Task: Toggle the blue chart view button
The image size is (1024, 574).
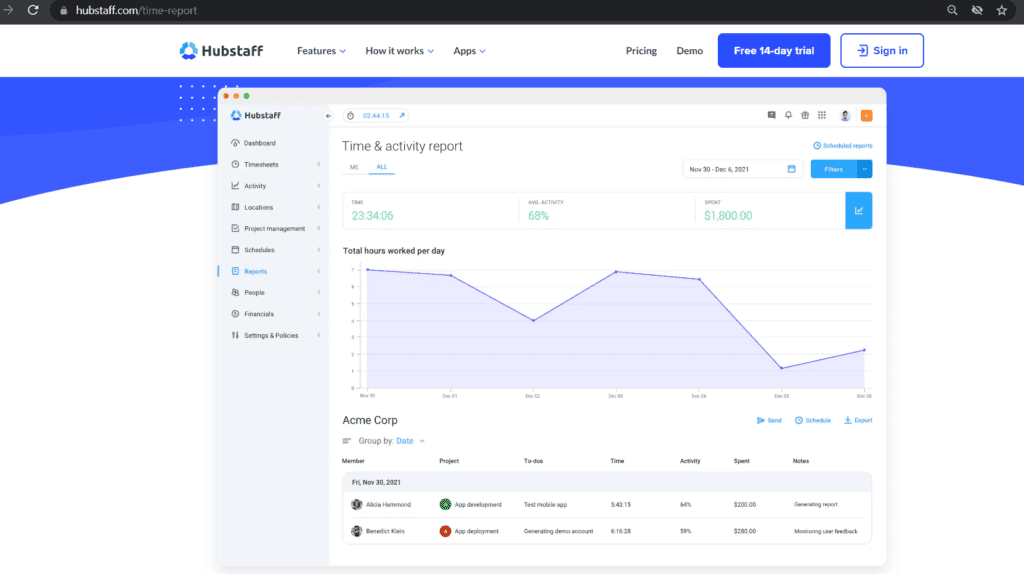Action: [859, 210]
